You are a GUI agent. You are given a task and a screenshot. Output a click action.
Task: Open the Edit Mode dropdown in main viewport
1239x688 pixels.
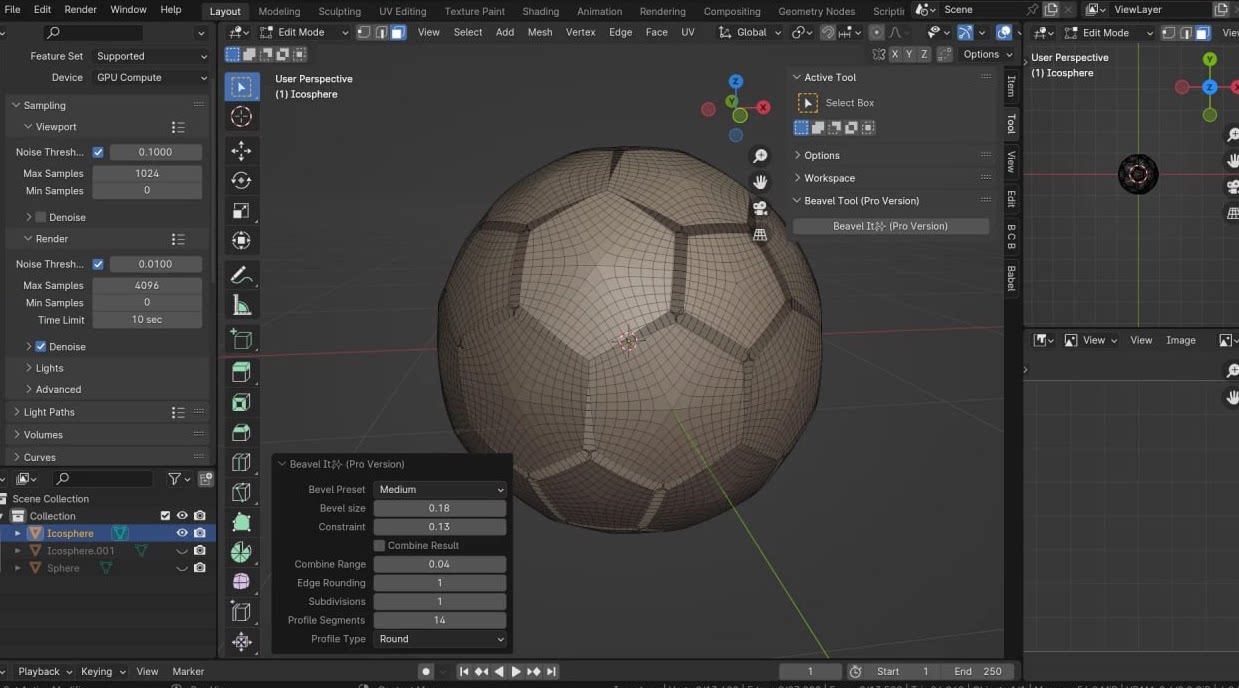coord(305,32)
